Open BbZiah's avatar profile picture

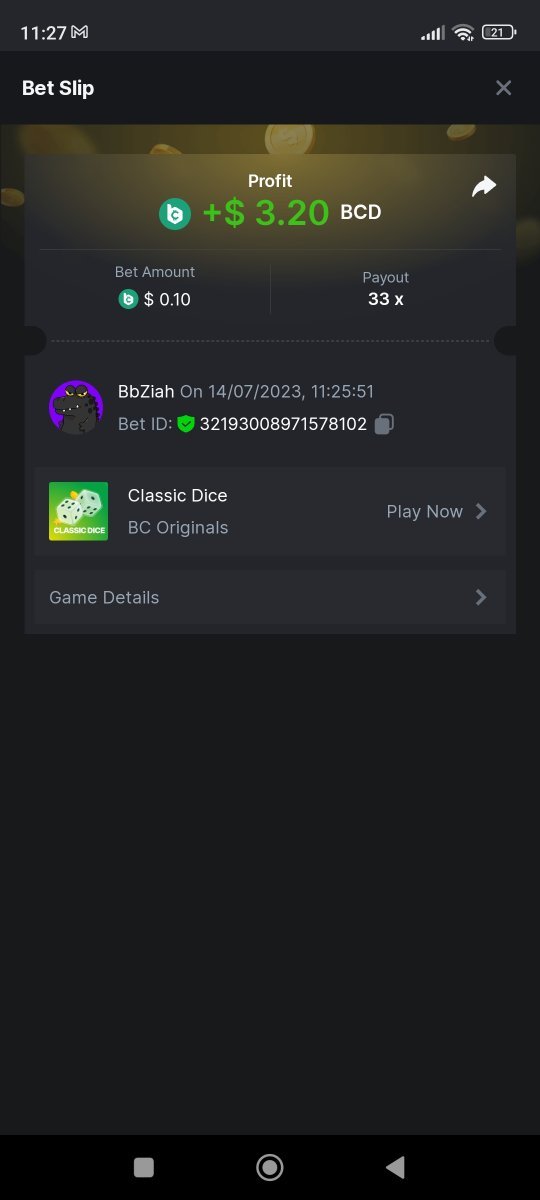tap(76, 407)
